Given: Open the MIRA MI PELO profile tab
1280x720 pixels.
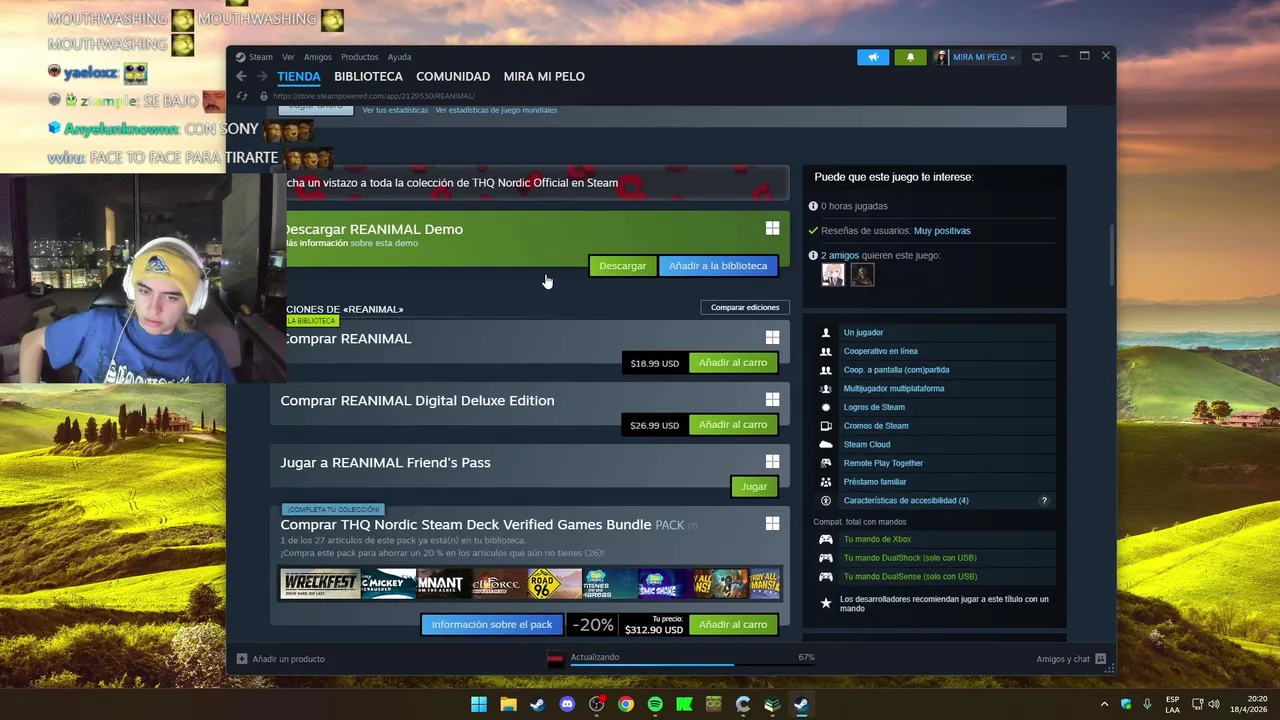Looking at the screenshot, I should point(544,76).
